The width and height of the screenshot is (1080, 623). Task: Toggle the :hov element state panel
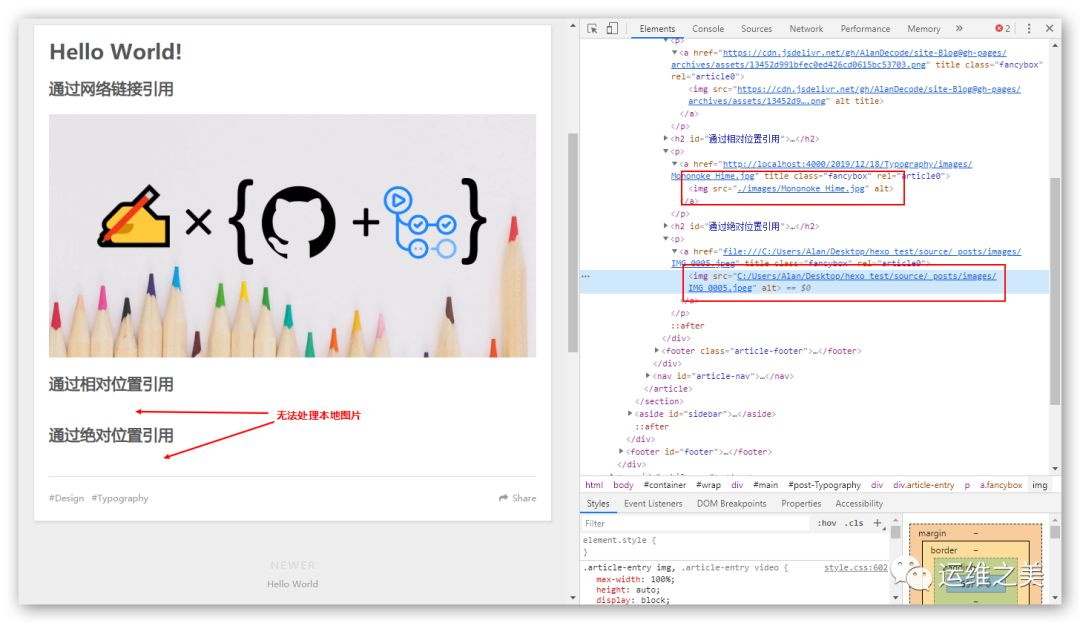click(827, 523)
